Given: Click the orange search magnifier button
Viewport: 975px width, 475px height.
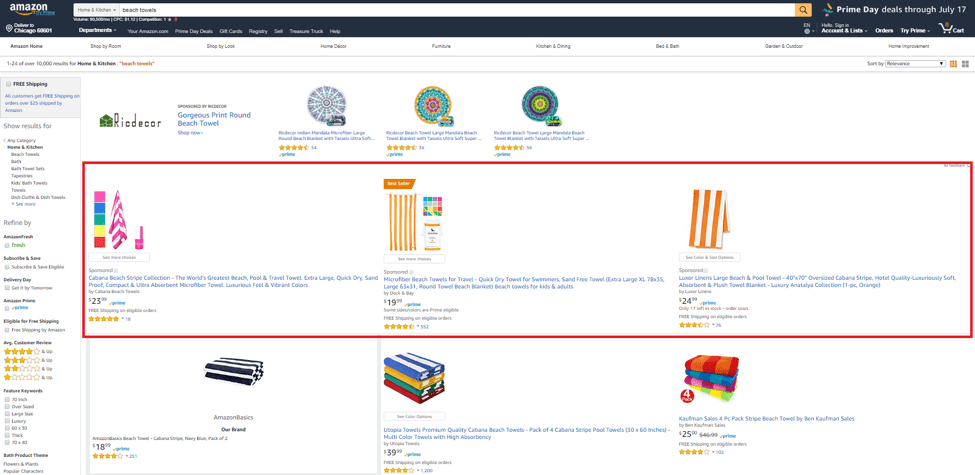Looking at the screenshot, I should click(803, 10).
